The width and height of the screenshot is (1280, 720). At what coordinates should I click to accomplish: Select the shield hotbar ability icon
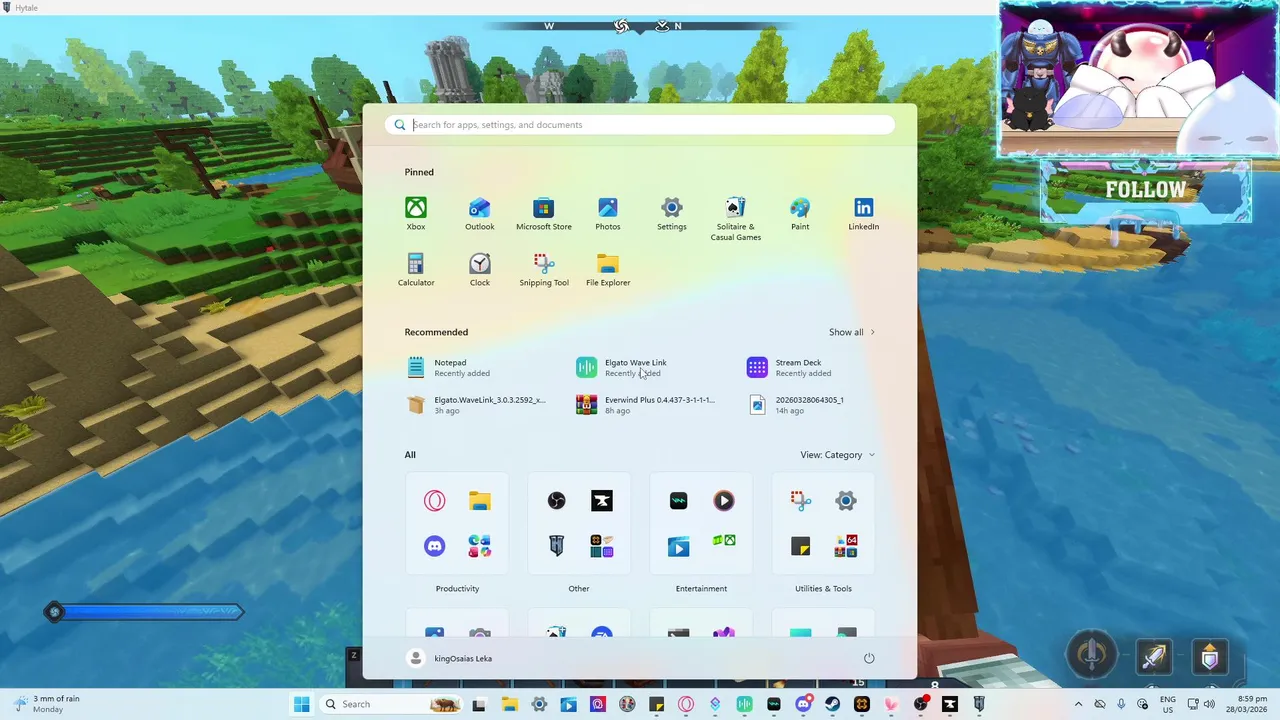(x=1210, y=657)
